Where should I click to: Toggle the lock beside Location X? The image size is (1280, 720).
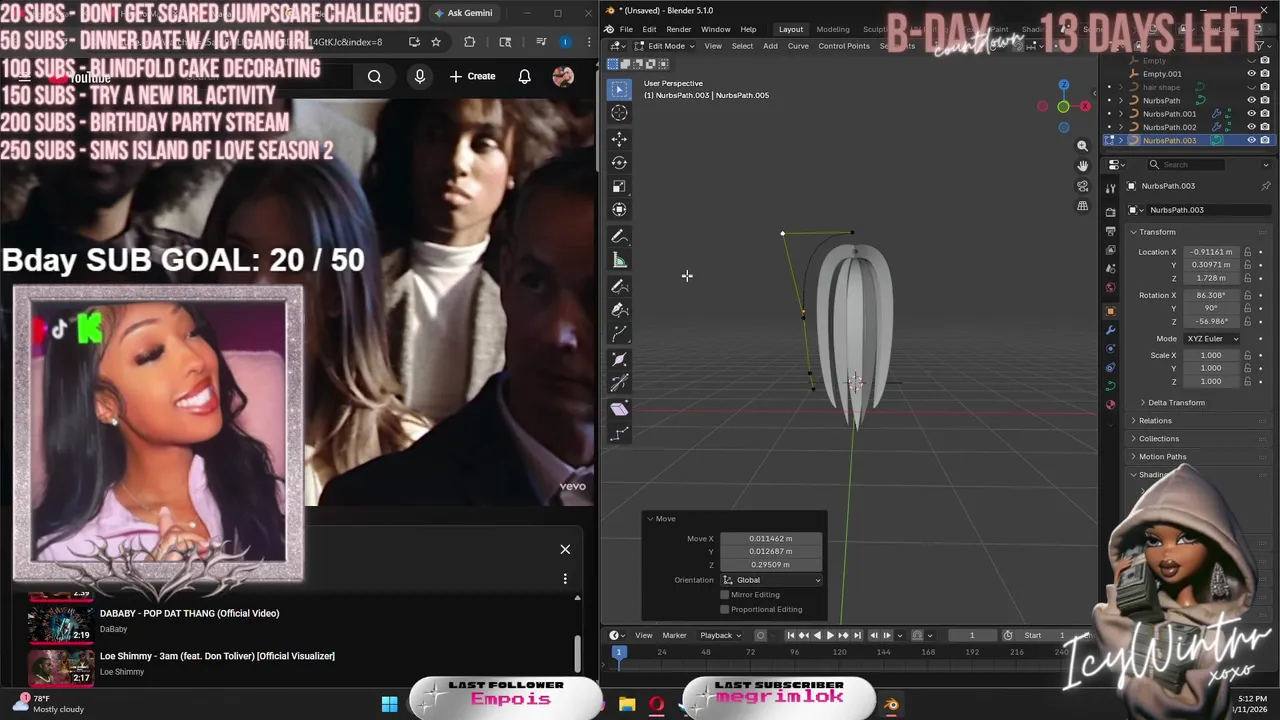(x=1247, y=252)
